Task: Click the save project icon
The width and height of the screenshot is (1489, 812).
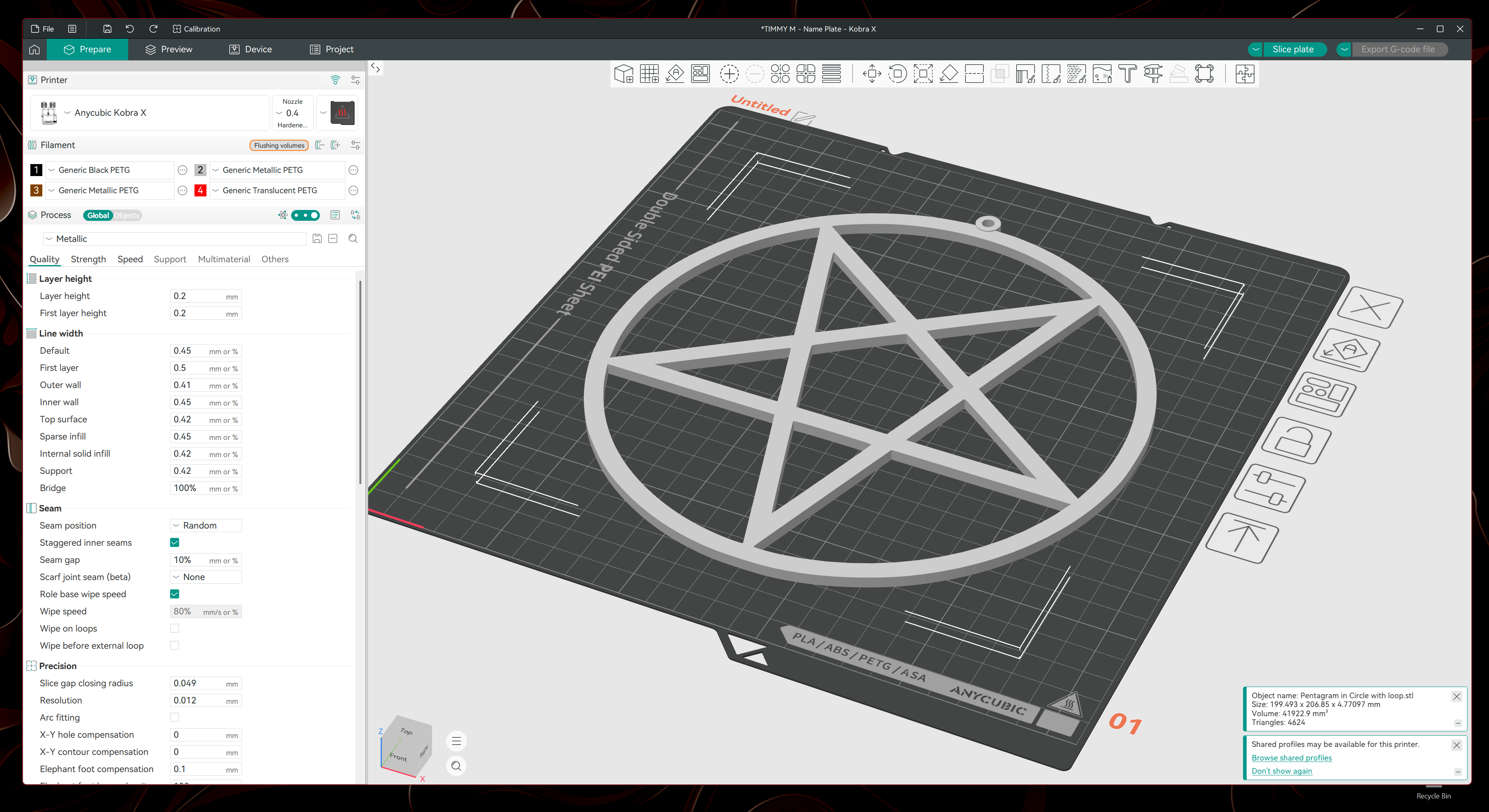Action: pyautogui.click(x=107, y=29)
